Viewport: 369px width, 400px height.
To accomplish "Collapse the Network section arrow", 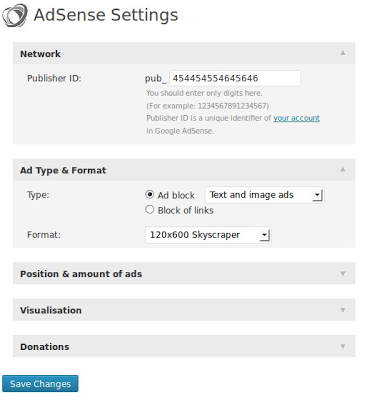I will click(x=343, y=53).
